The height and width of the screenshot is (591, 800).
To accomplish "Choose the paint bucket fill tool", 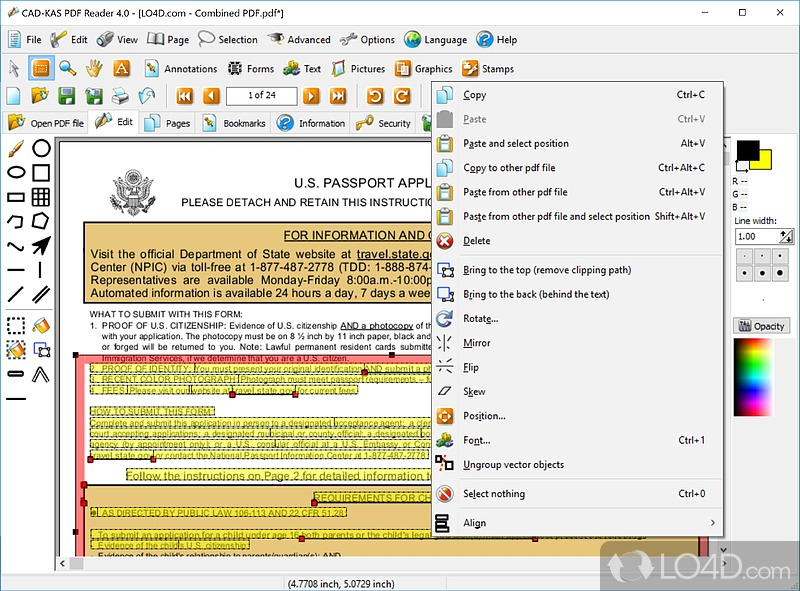I will 41,325.
